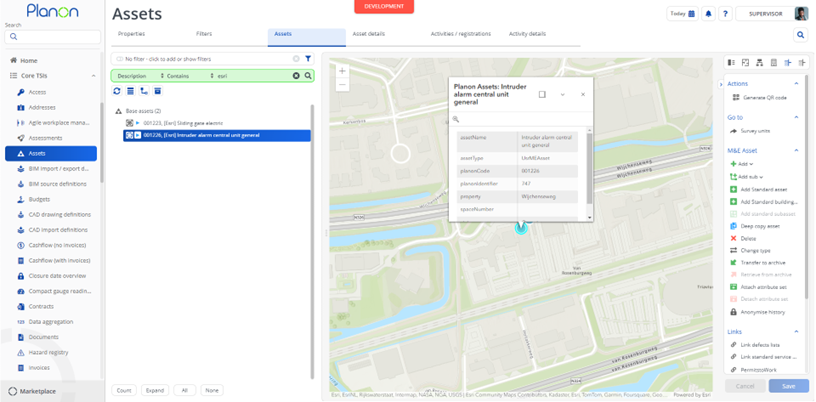The image size is (816, 402).
Task: Click Anonymise history lock action
Action: click(757, 312)
